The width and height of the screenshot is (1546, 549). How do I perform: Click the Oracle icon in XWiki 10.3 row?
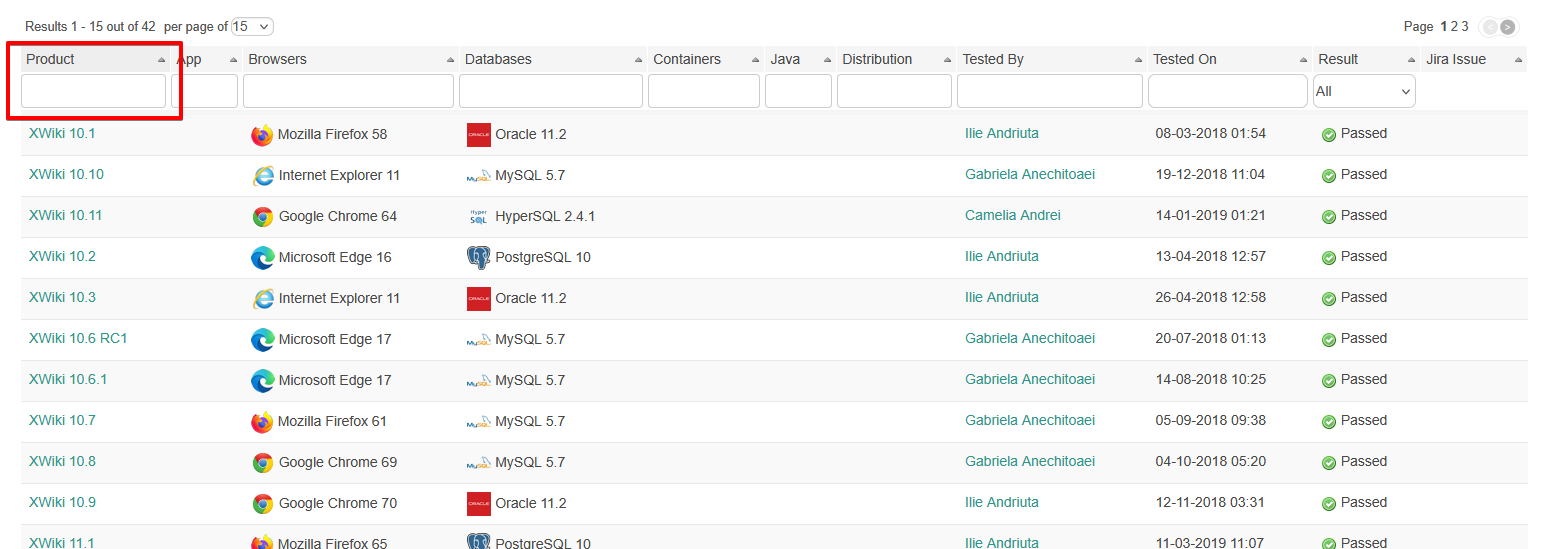click(479, 299)
